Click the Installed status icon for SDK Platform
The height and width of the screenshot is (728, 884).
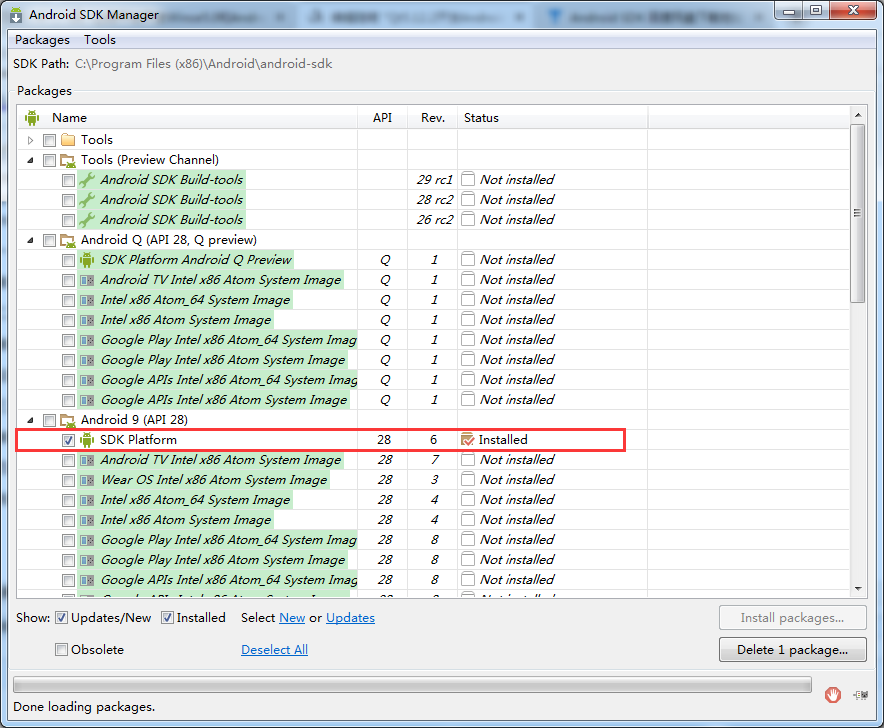pyautogui.click(x=467, y=440)
